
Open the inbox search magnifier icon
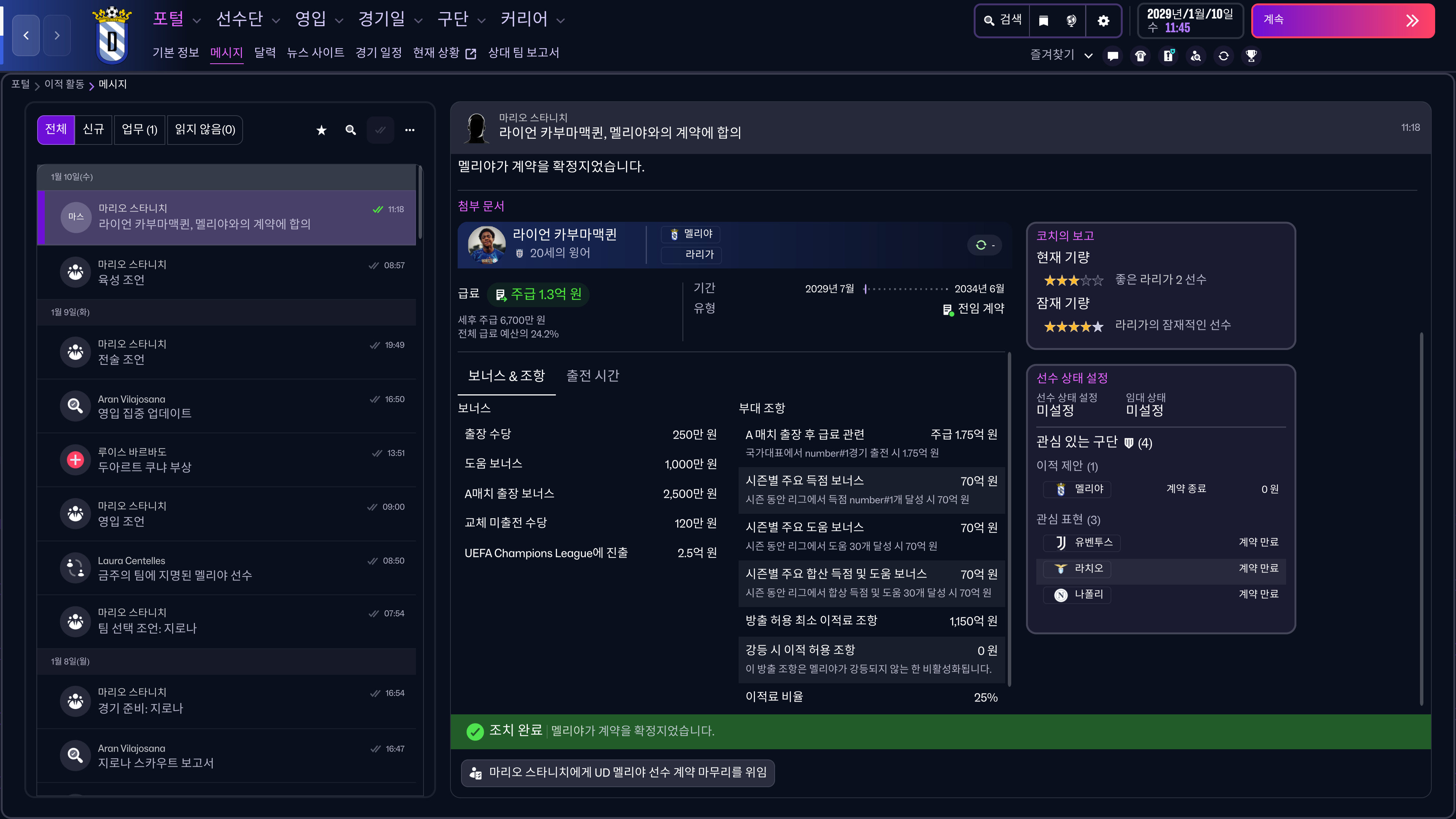click(351, 130)
